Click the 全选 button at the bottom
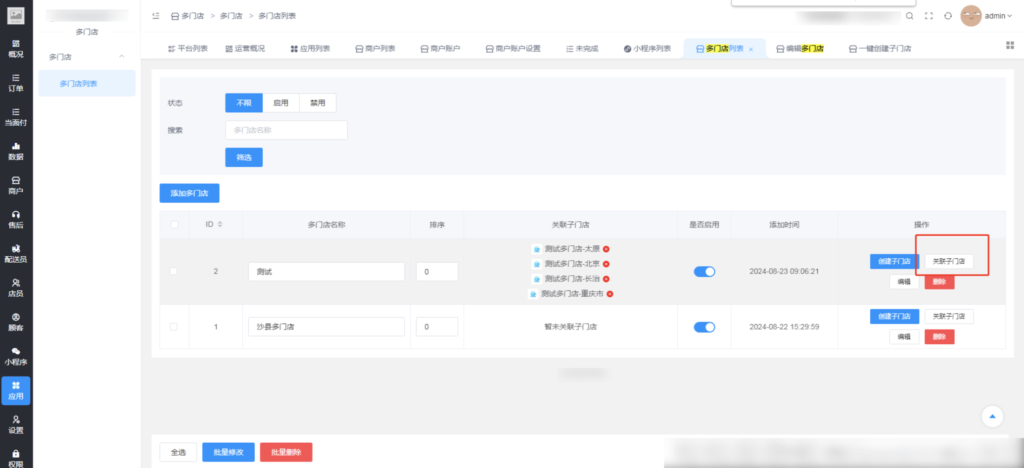Image resolution: width=1024 pixels, height=468 pixels. tap(178, 452)
